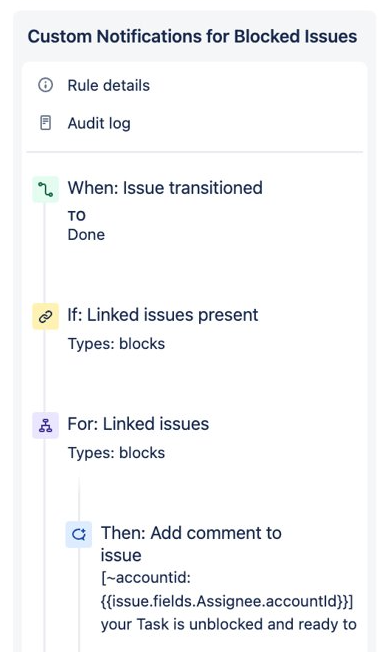The image size is (378, 652).
Task: Click the Done status under TO
Action: tap(86, 235)
